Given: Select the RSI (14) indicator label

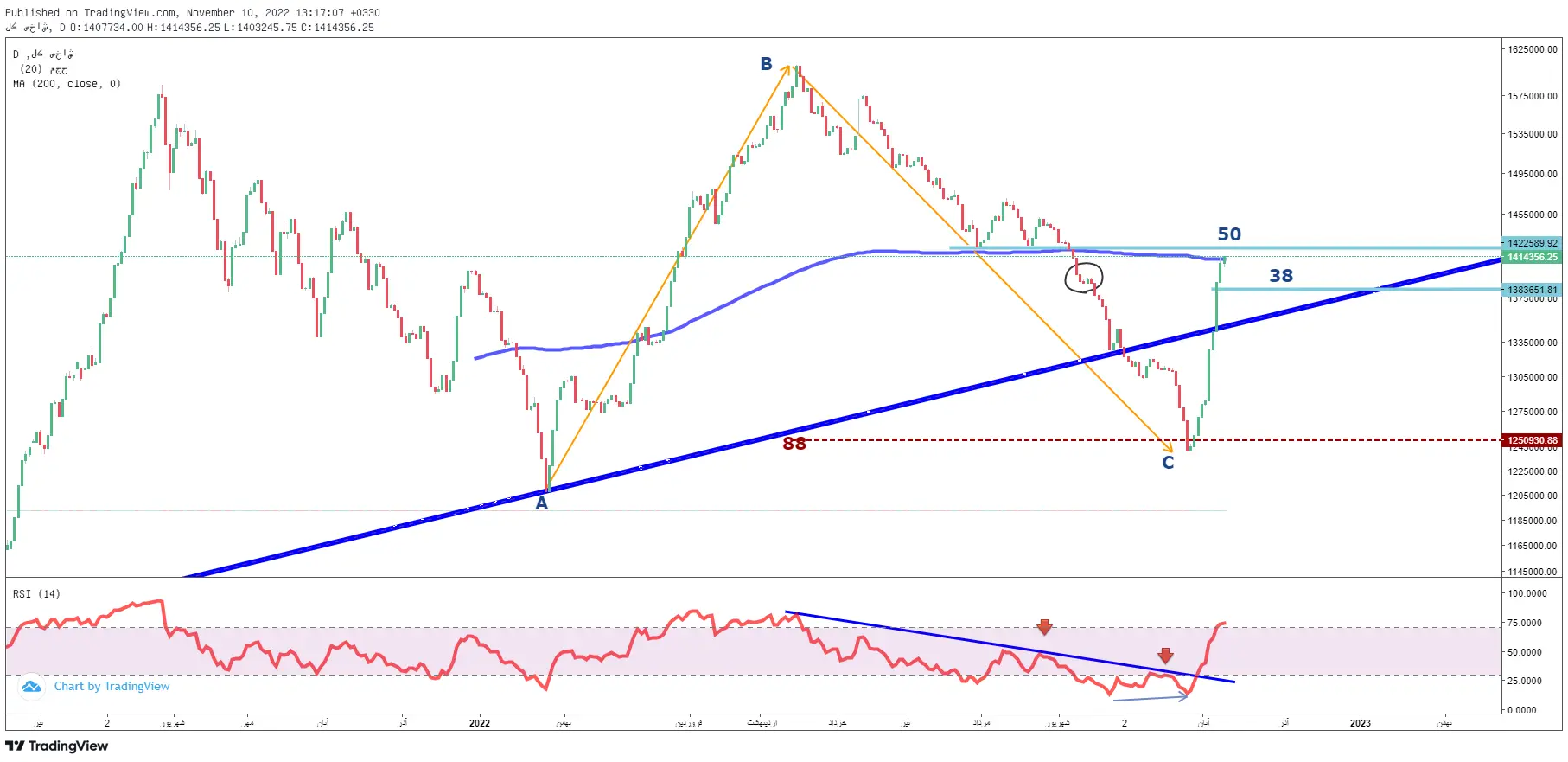Looking at the screenshot, I should point(36,594).
